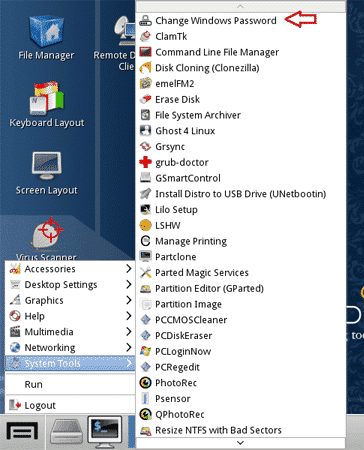
Task: Click the red cross grub-doctor icon
Action: [145, 162]
